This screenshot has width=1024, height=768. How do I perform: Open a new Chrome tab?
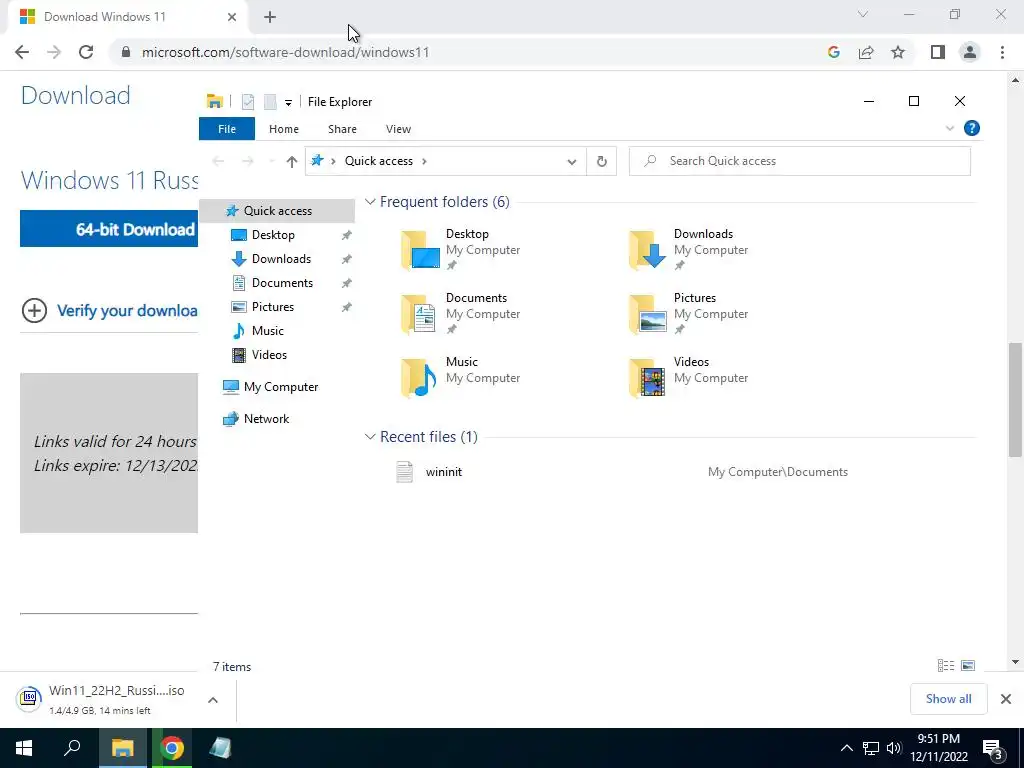pos(270,17)
